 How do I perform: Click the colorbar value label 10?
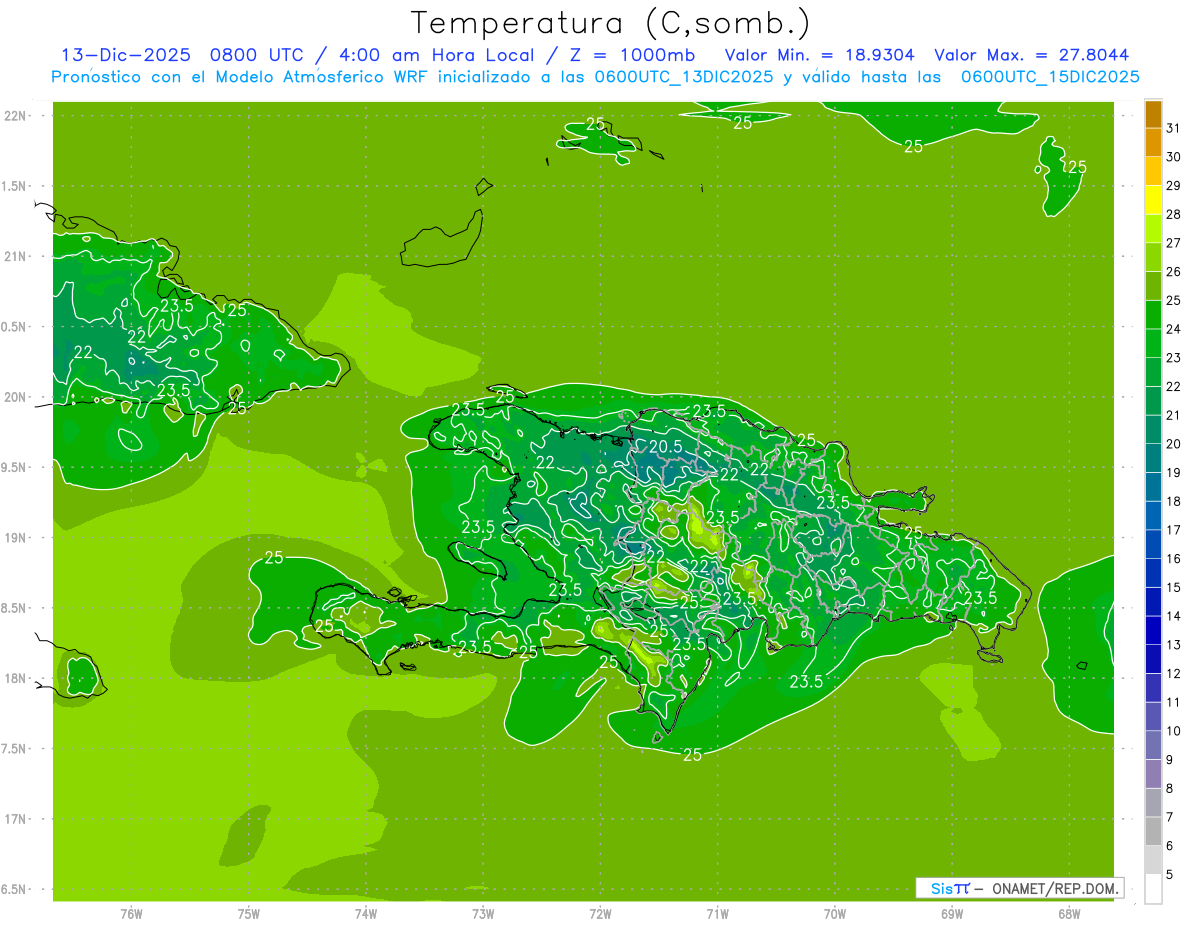click(x=1174, y=731)
